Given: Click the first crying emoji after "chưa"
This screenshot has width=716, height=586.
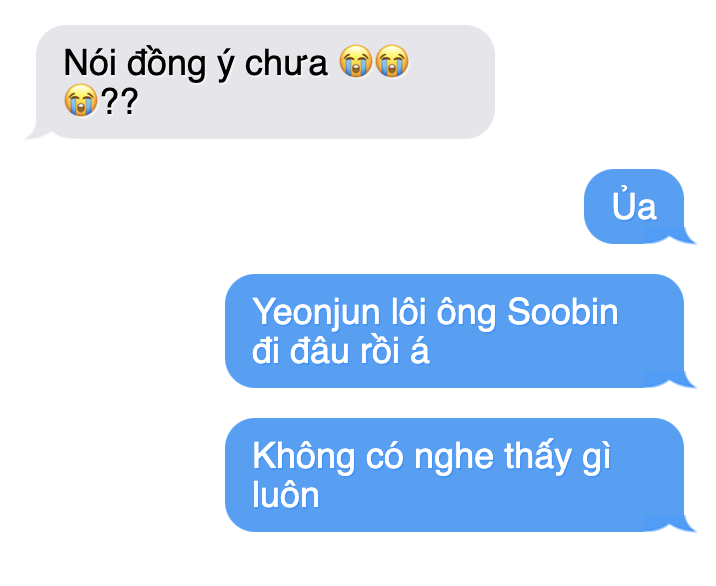Looking at the screenshot, I should [356, 61].
